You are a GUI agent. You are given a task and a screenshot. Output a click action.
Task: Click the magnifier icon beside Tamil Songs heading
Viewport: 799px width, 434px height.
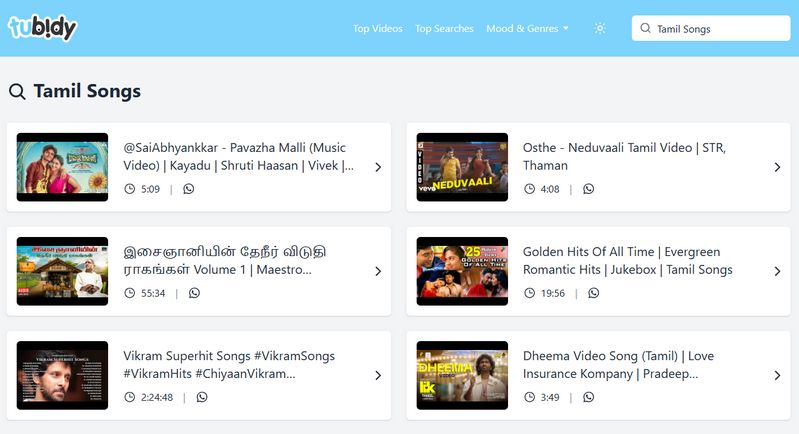17,92
